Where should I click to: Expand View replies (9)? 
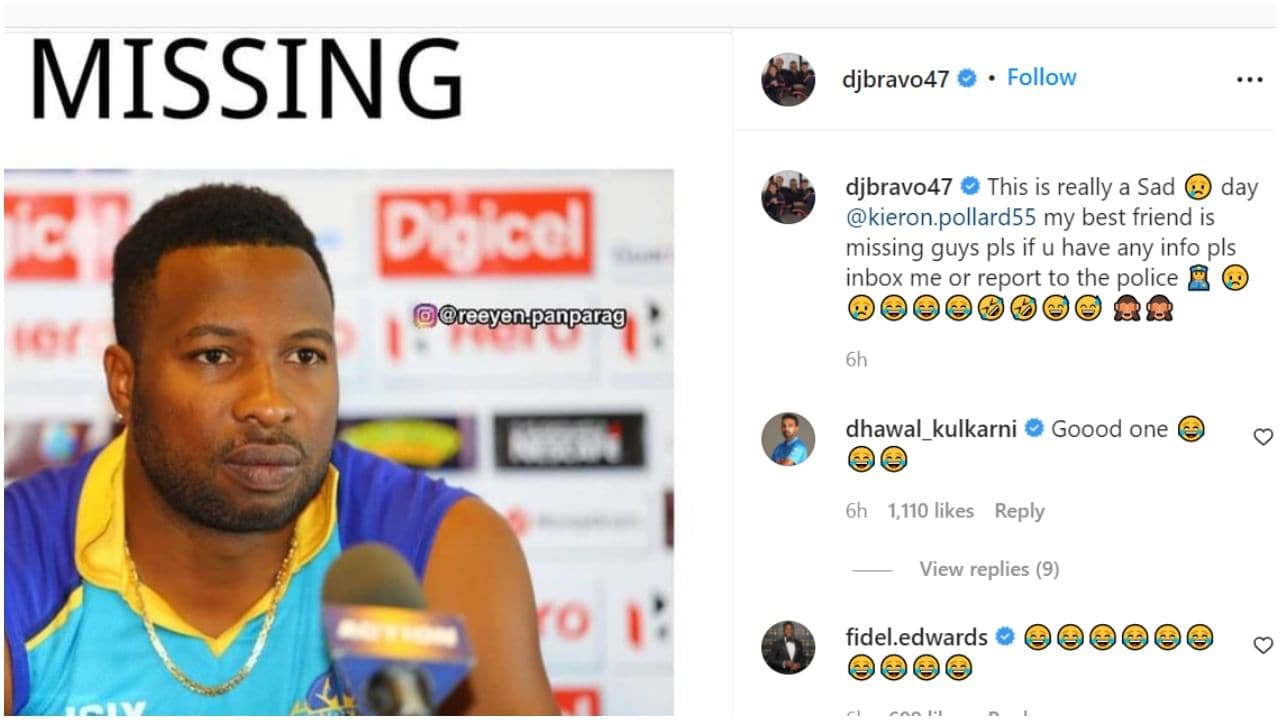[989, 569]
